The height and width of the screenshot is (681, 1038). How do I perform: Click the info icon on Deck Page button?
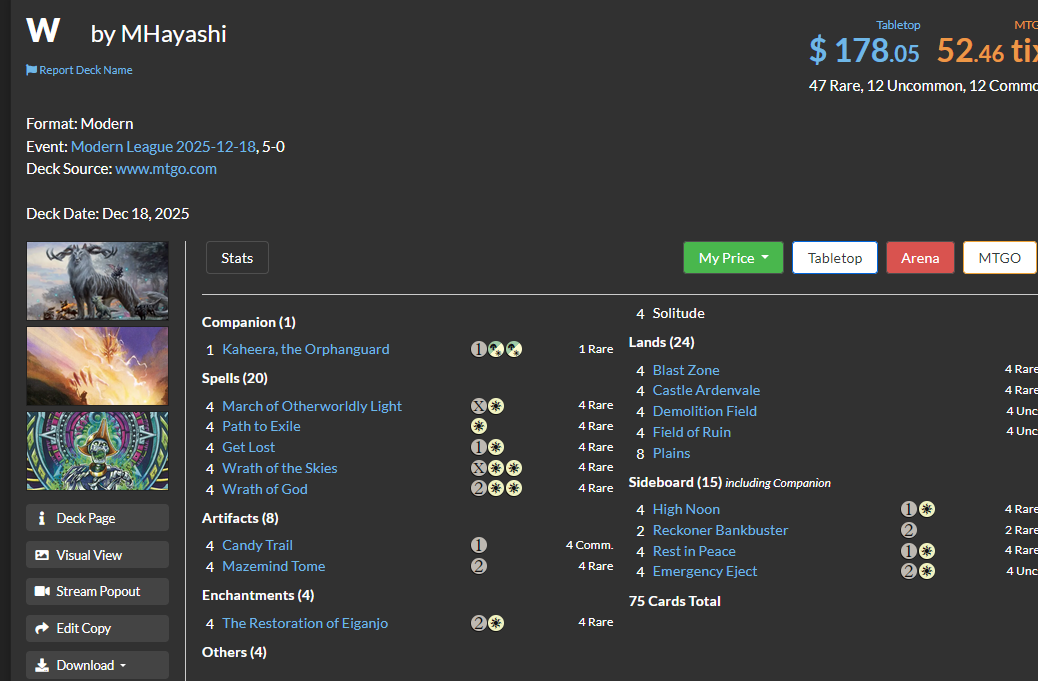(42, 518)
